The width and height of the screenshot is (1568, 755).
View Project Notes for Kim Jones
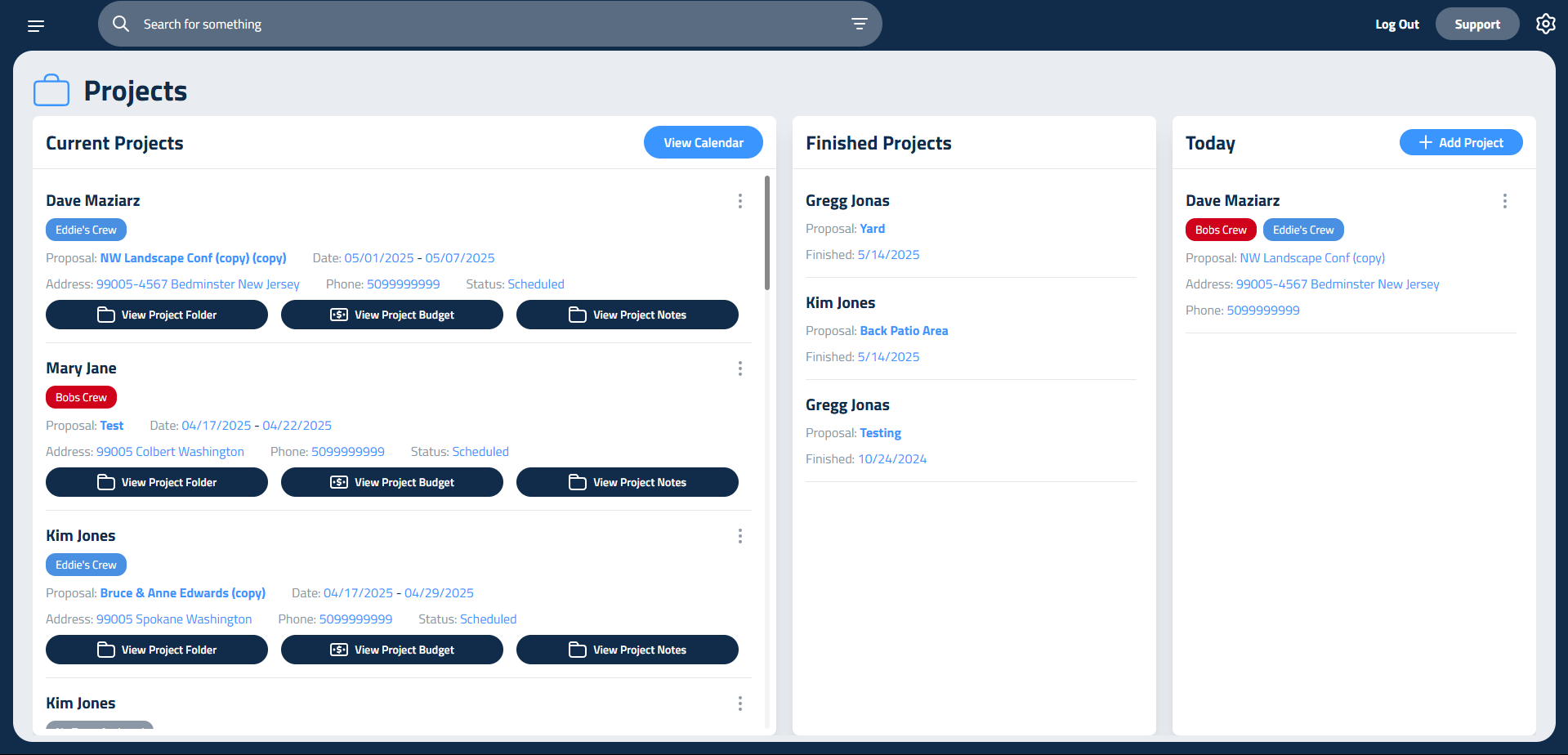point(627,650)
